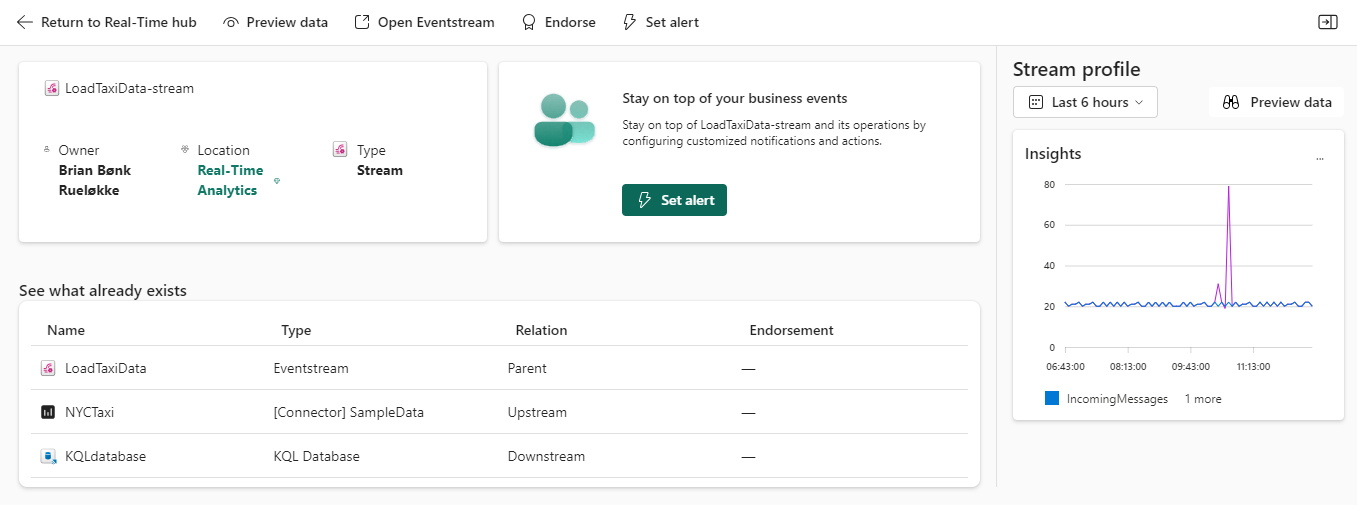This screenshot has width=1357, height=505.
Task: Click the owner name Brian Bønk Rueløkke
Action: click(95, 180)
